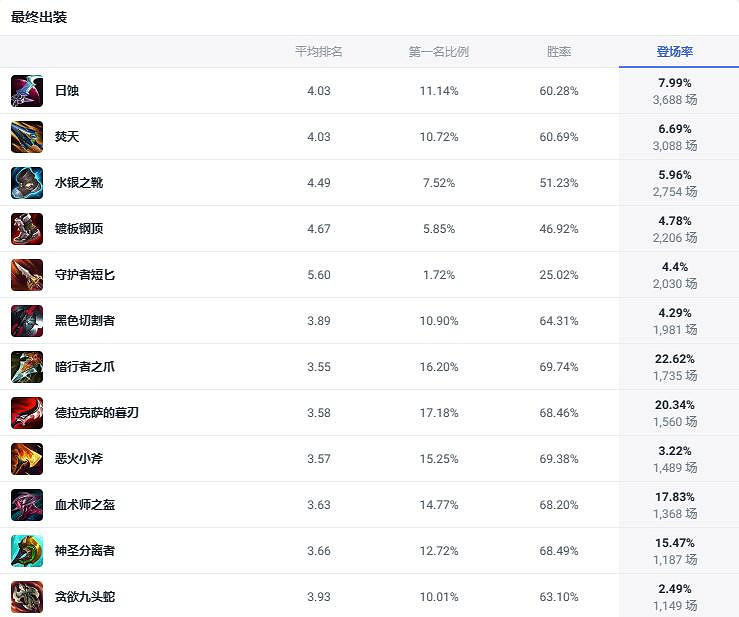Click the 20.34% pick rate value

pyautogui.click(x=674, y=405)
